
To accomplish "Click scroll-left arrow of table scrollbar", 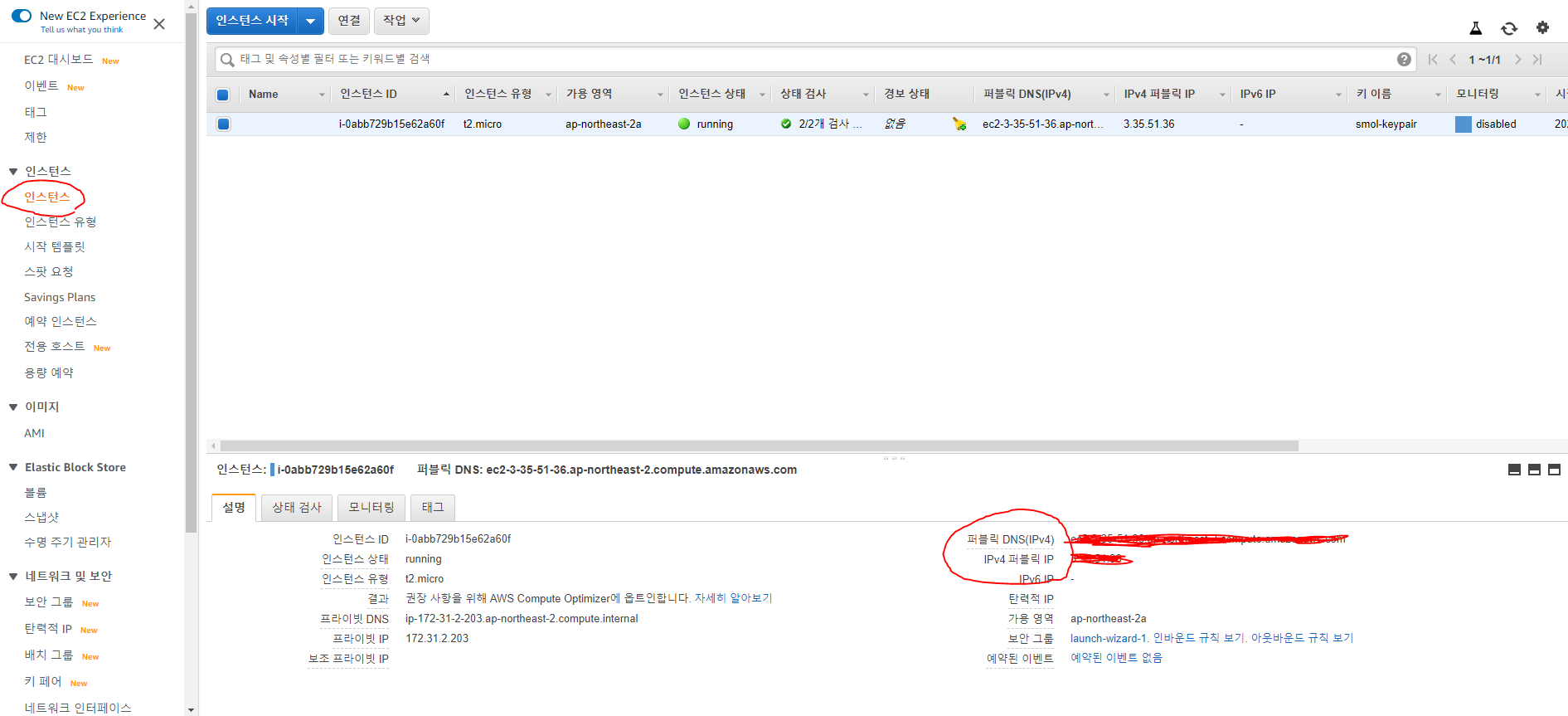I will click(x=213, y=446).
